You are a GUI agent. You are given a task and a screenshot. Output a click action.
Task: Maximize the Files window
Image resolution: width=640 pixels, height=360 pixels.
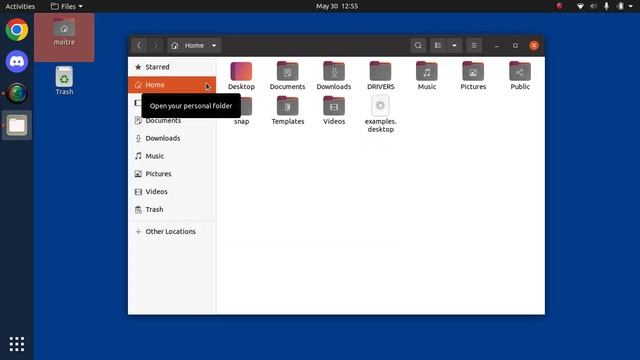coord(515,46)
